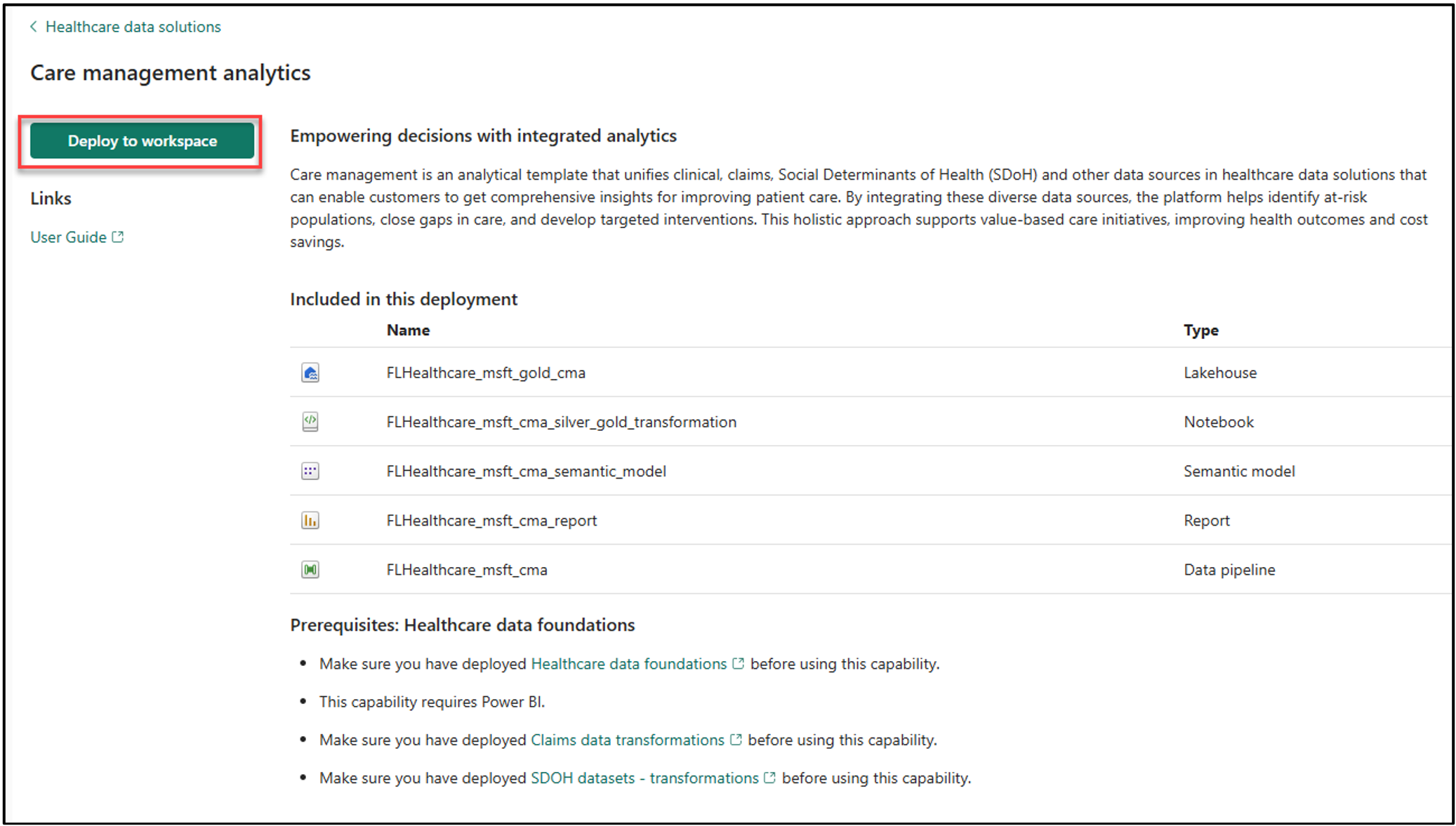Click the back chevron arrow icon

coord(34,27)
